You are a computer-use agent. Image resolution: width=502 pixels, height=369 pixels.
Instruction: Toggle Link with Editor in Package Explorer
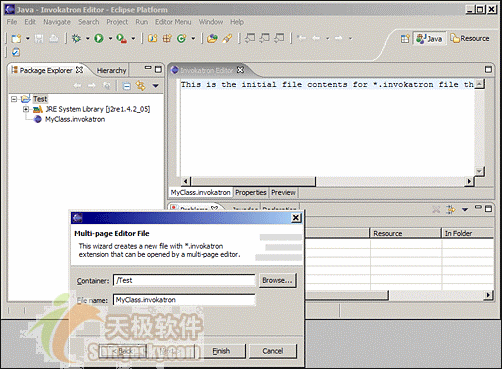(141, 86)
